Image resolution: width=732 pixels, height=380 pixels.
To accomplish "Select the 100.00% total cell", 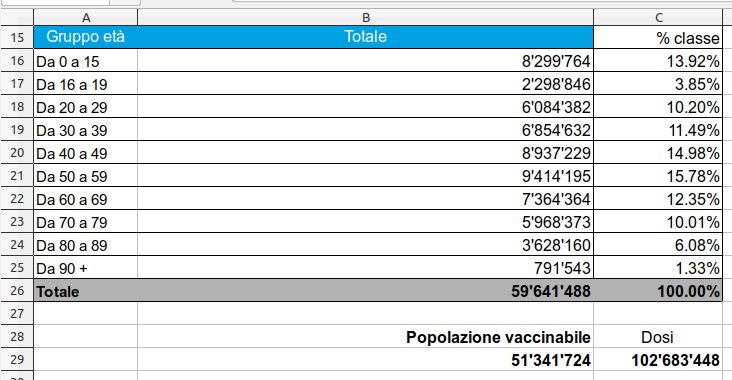I will [658, 290].
